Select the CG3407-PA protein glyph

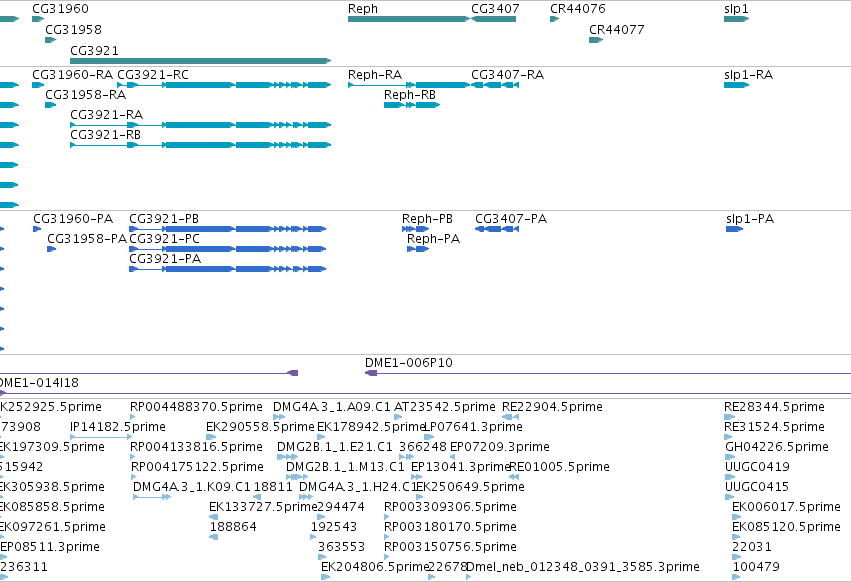coord(497,229)
